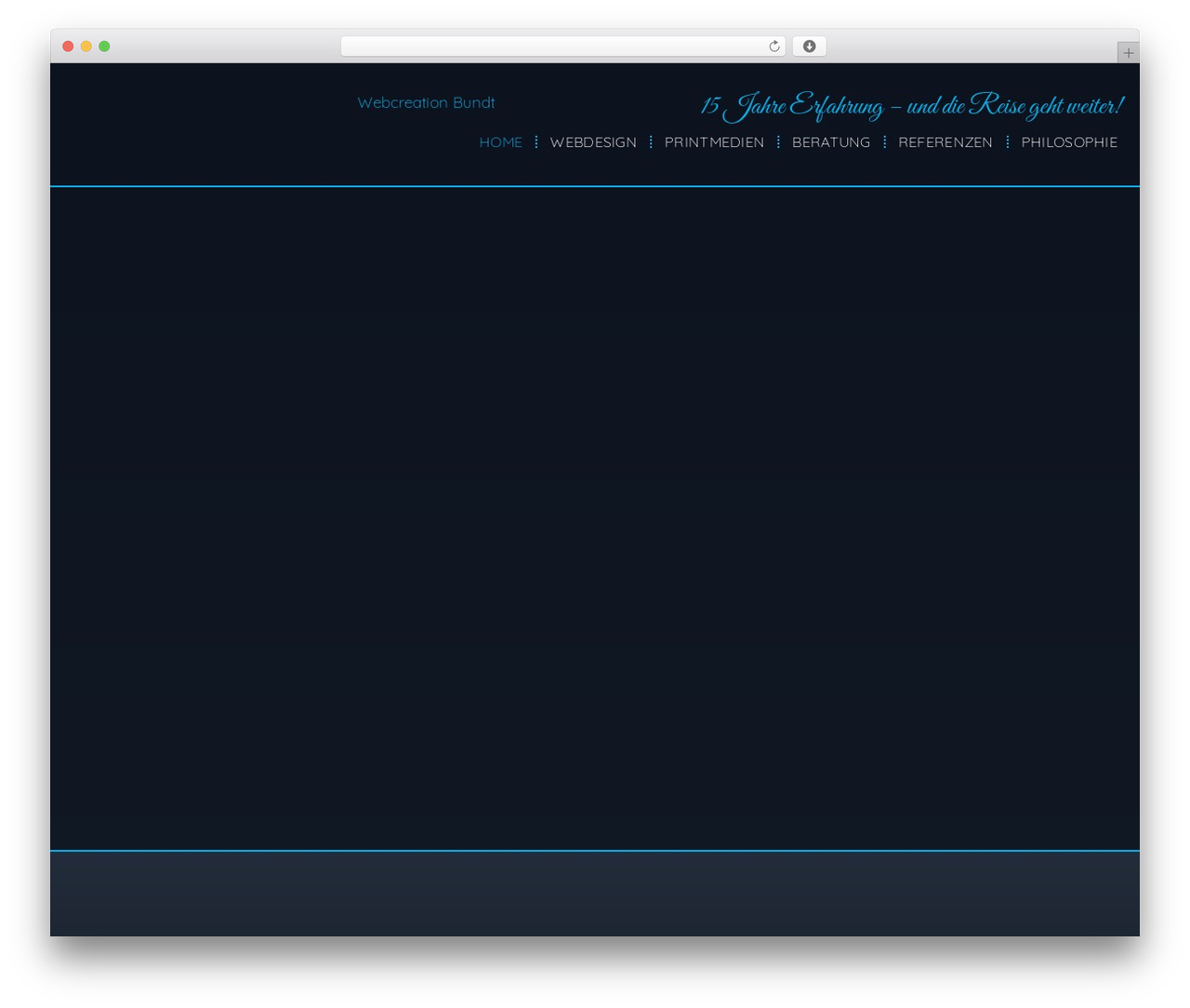Click the download arrow button
Screen dimensions: 1190x1008
tap(809, 46)
